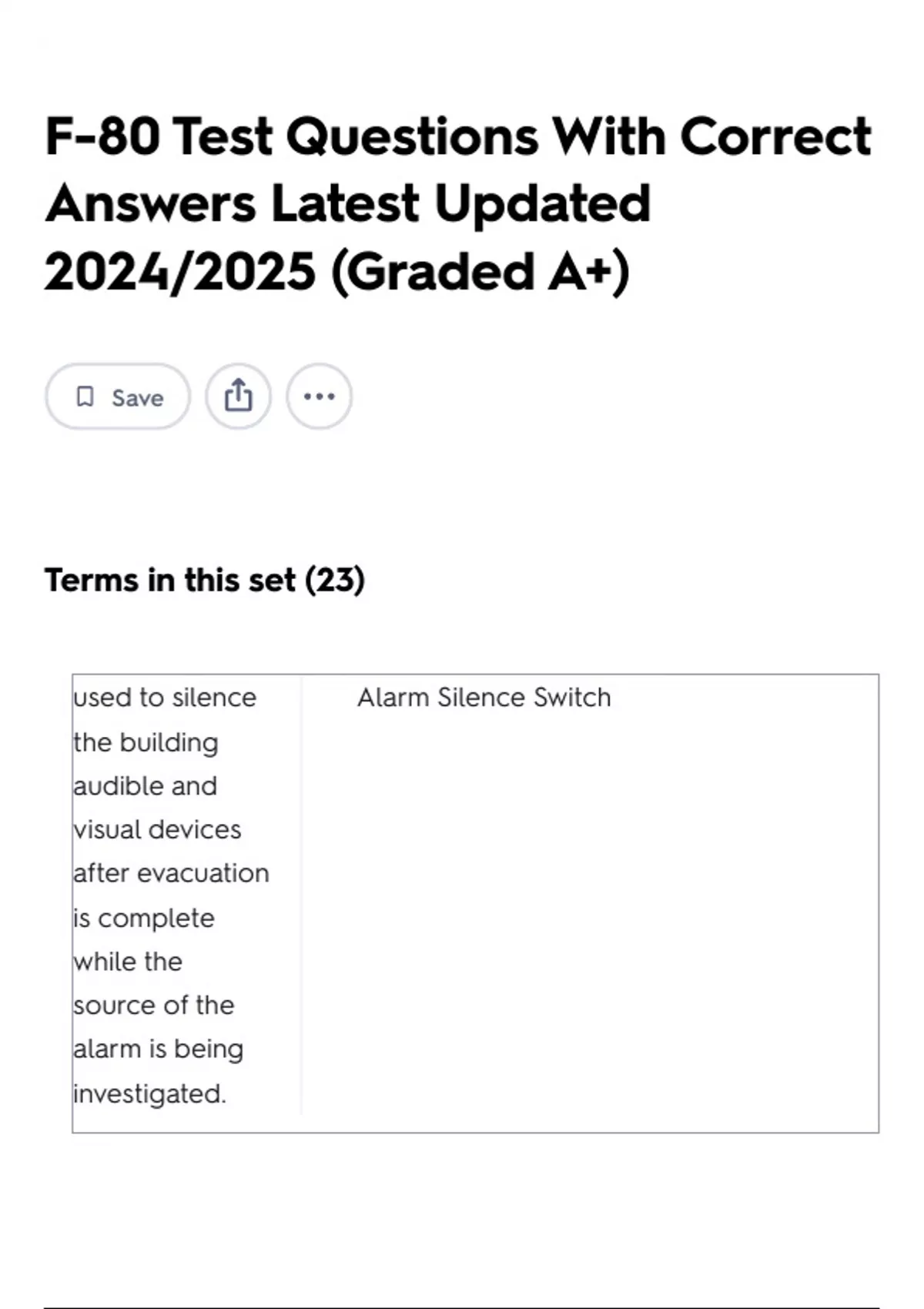Click the 'the building' text line
This screenshot has width=924, height=1309.
[x=146, y=743]
